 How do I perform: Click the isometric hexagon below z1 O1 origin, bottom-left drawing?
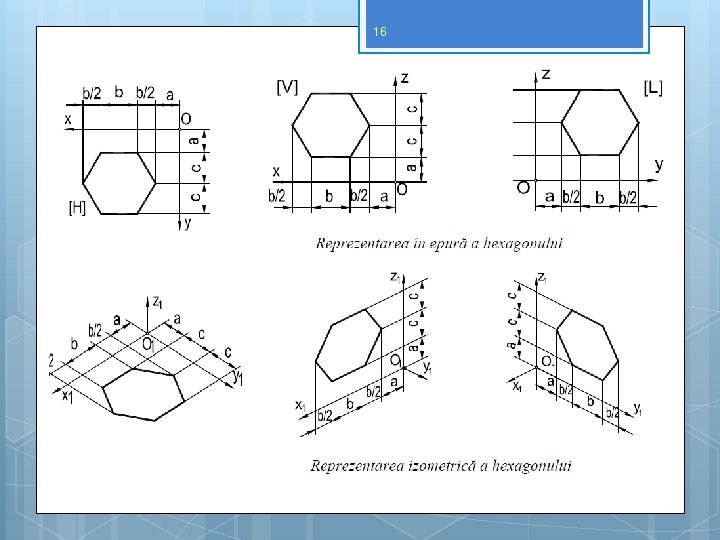[143, 394]
